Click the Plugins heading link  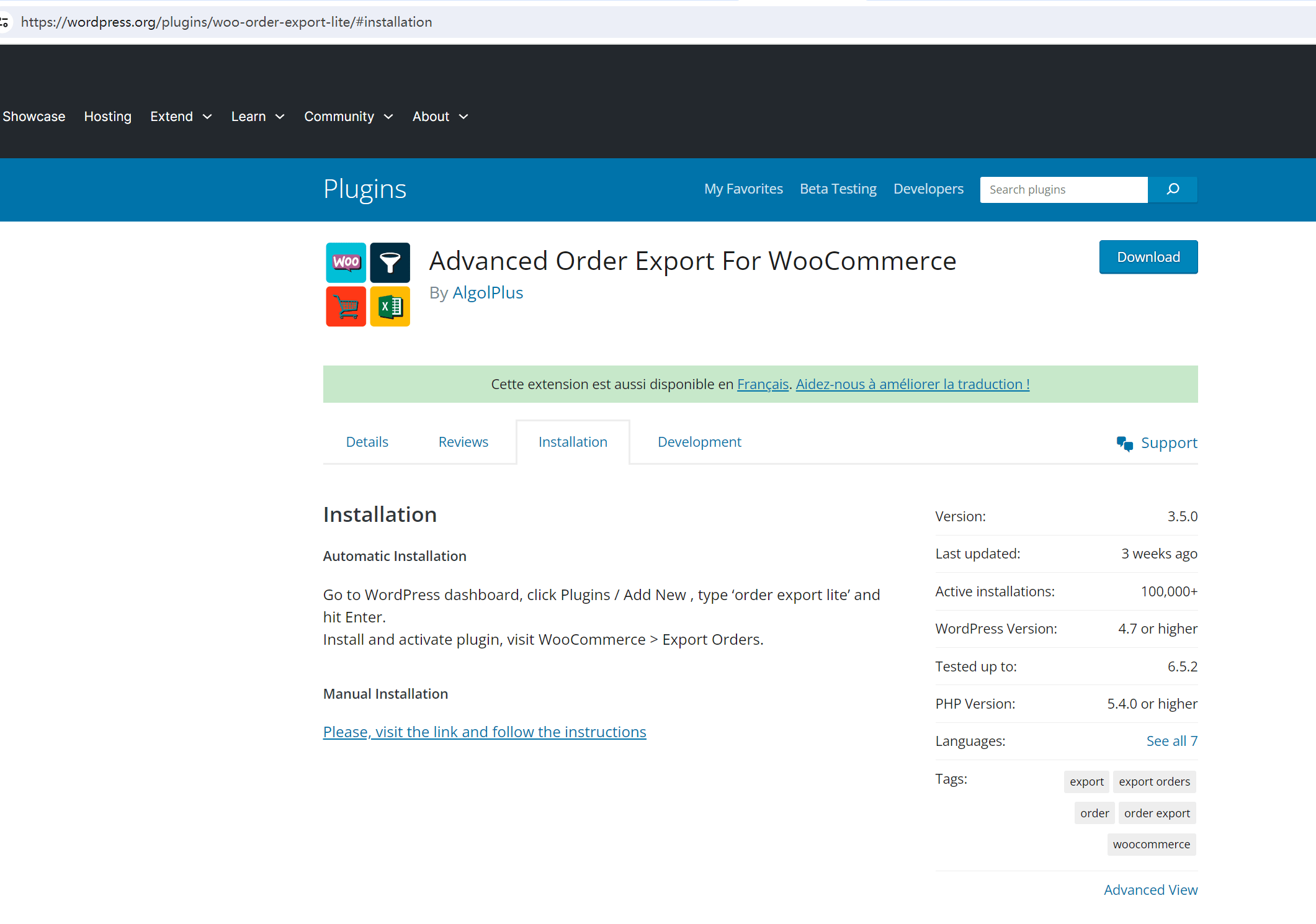365,189
